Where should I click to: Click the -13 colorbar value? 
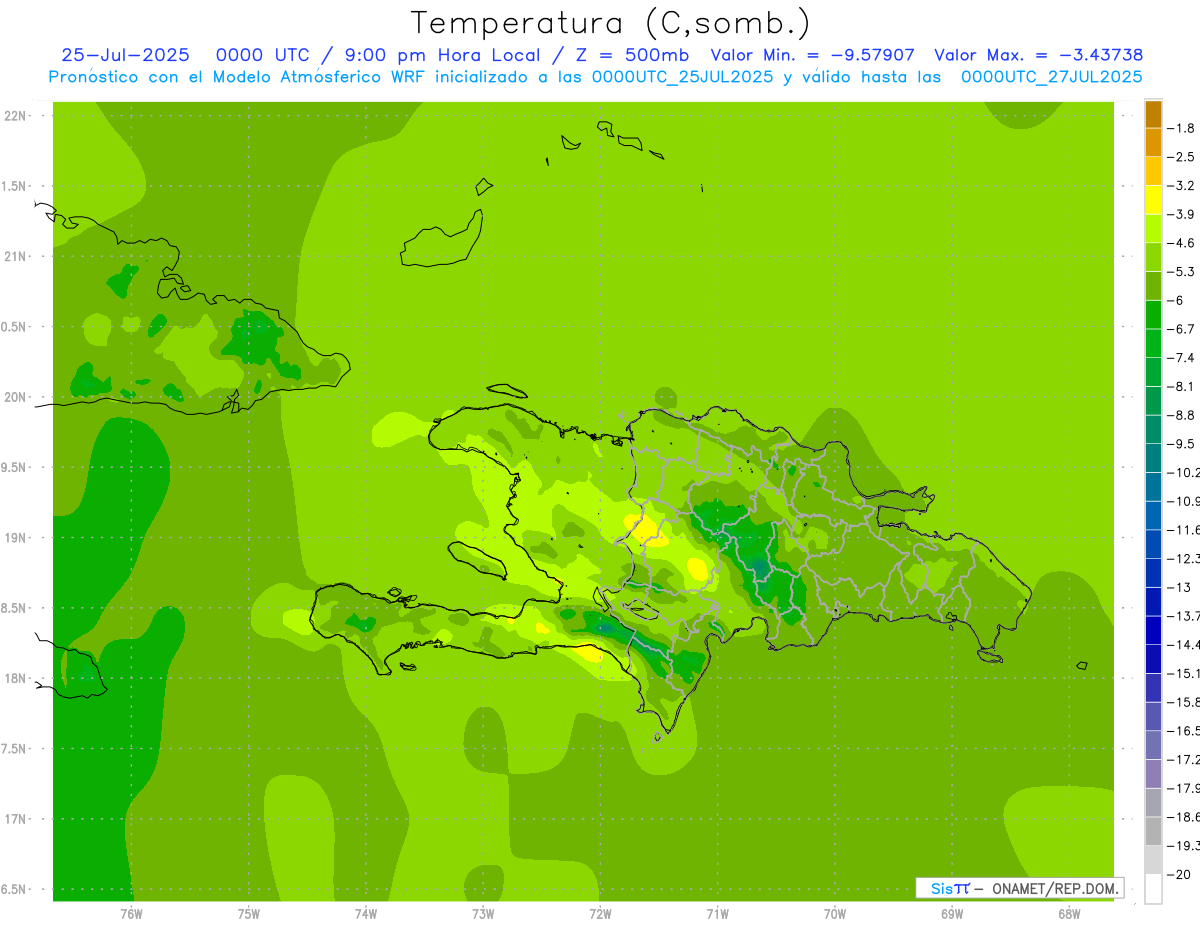[x=1180, y=587]
